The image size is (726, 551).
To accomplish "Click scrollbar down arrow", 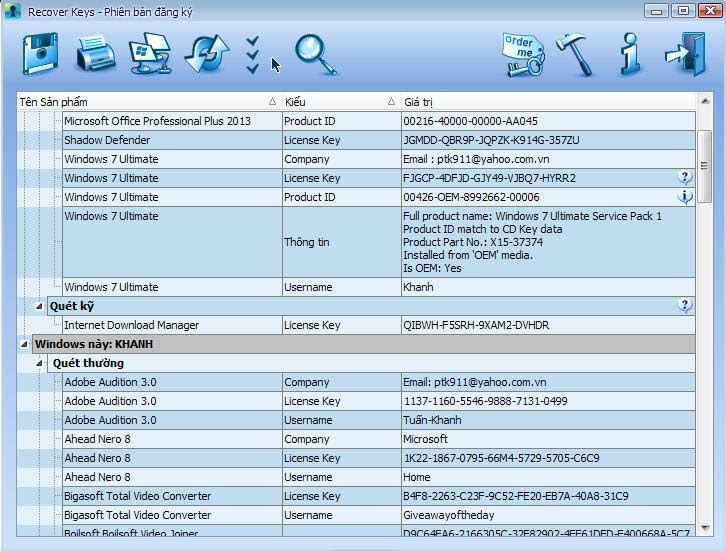I will pyautogui.click(x=705, y=527).
